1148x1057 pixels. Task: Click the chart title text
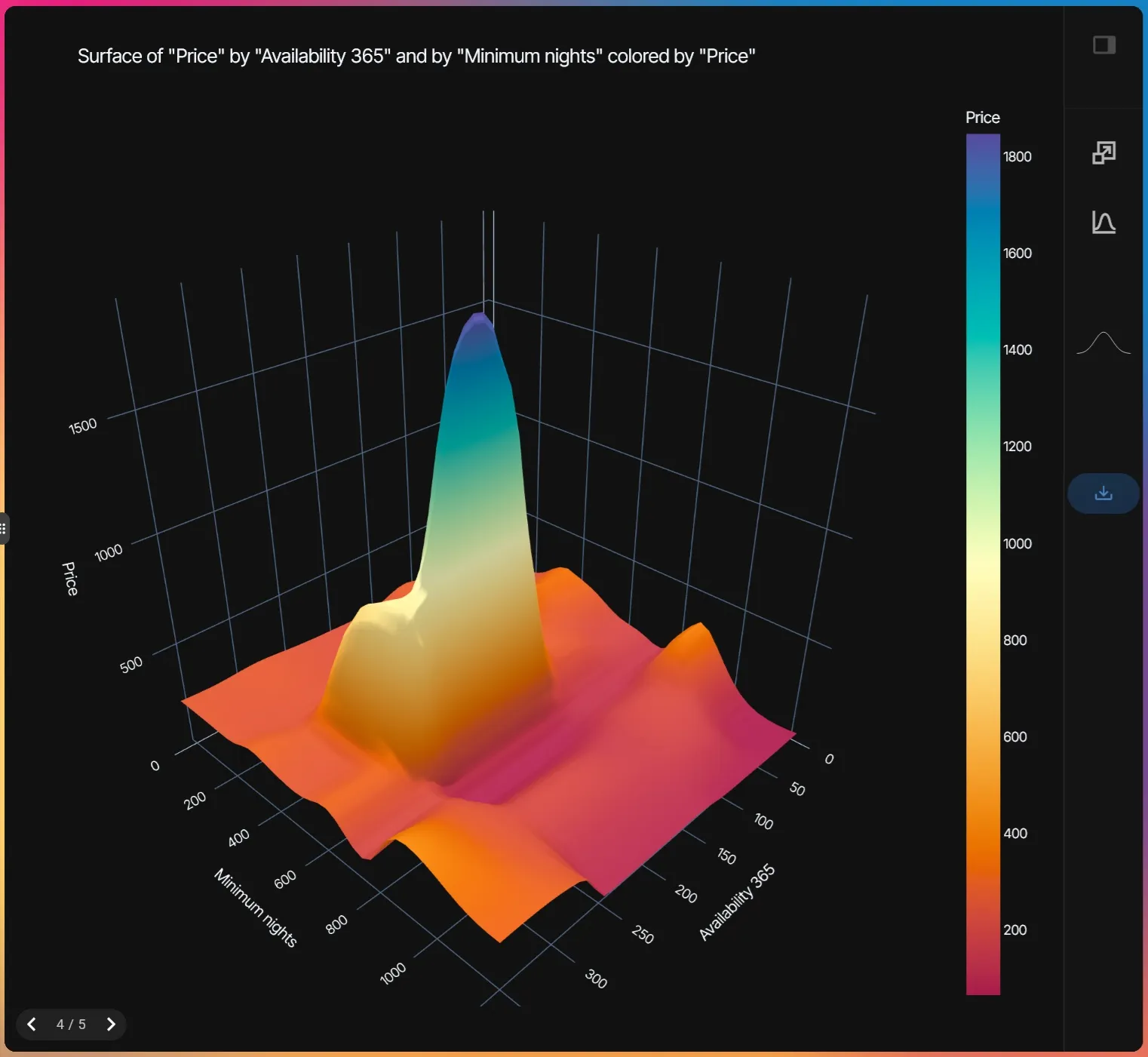pos(416,57)
